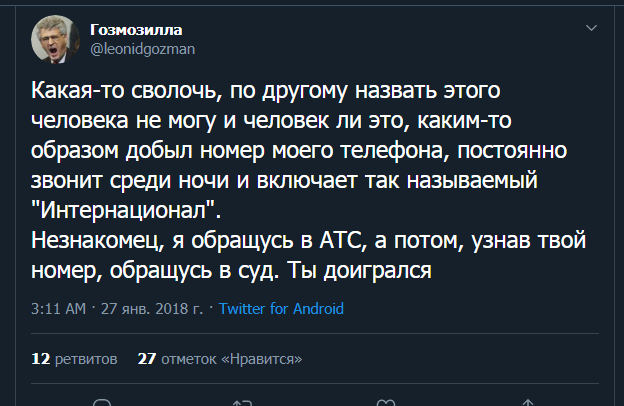624x406 pixels.
Task: Click the 3:11 AM timestamp
Action: pyautogui.click(x=59, y=308)
